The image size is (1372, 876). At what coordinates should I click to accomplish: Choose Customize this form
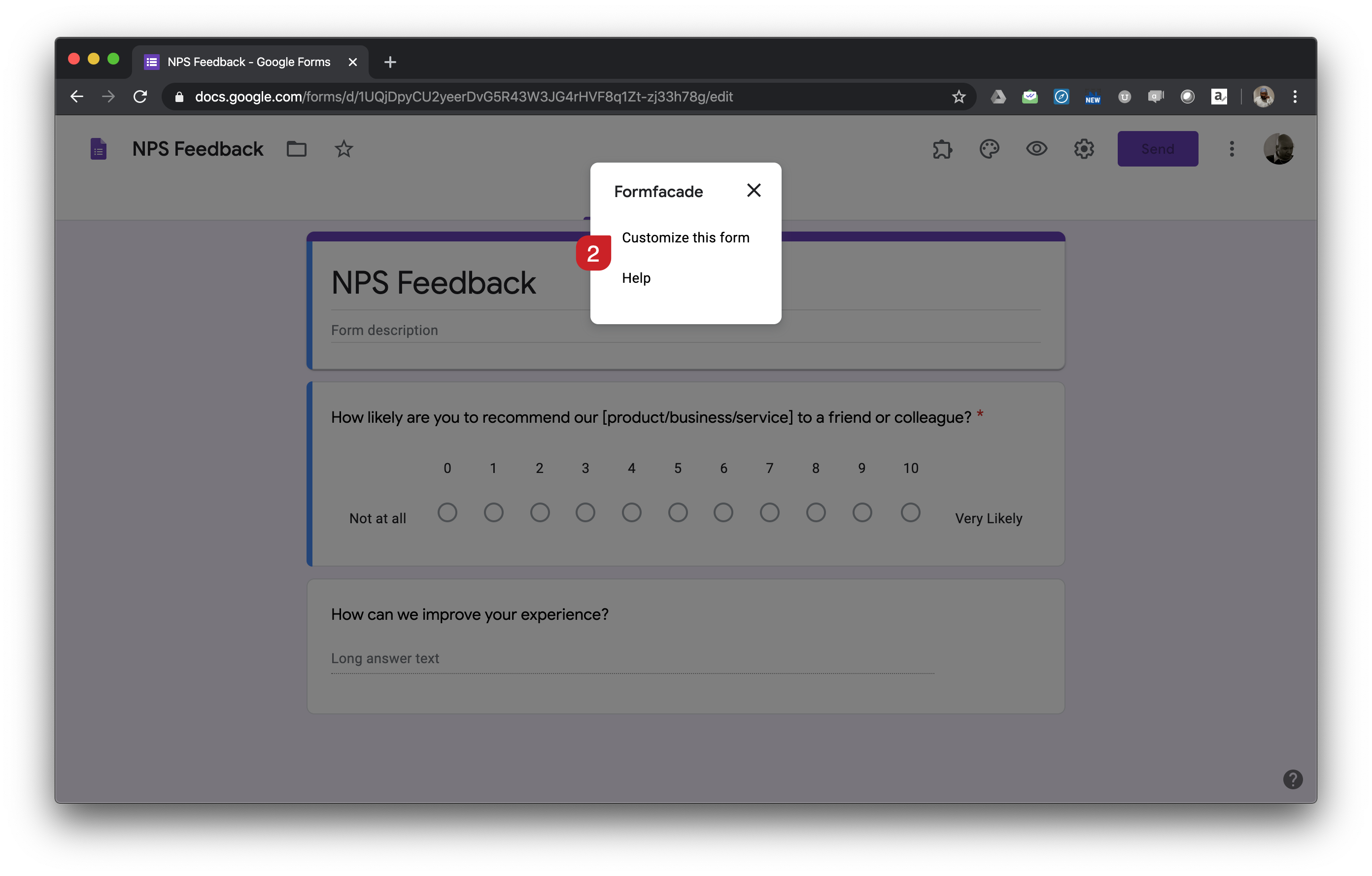(686, 237)
